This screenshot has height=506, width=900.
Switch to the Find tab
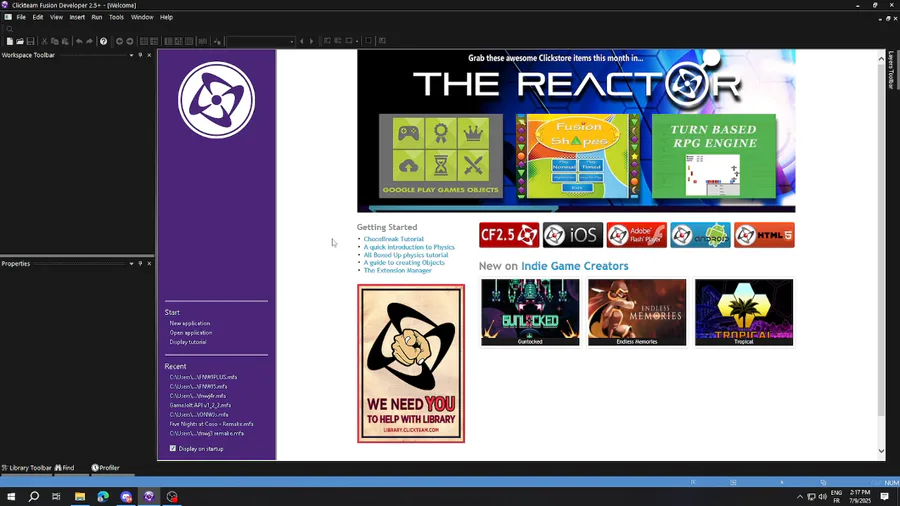click(x=64, y=468)
